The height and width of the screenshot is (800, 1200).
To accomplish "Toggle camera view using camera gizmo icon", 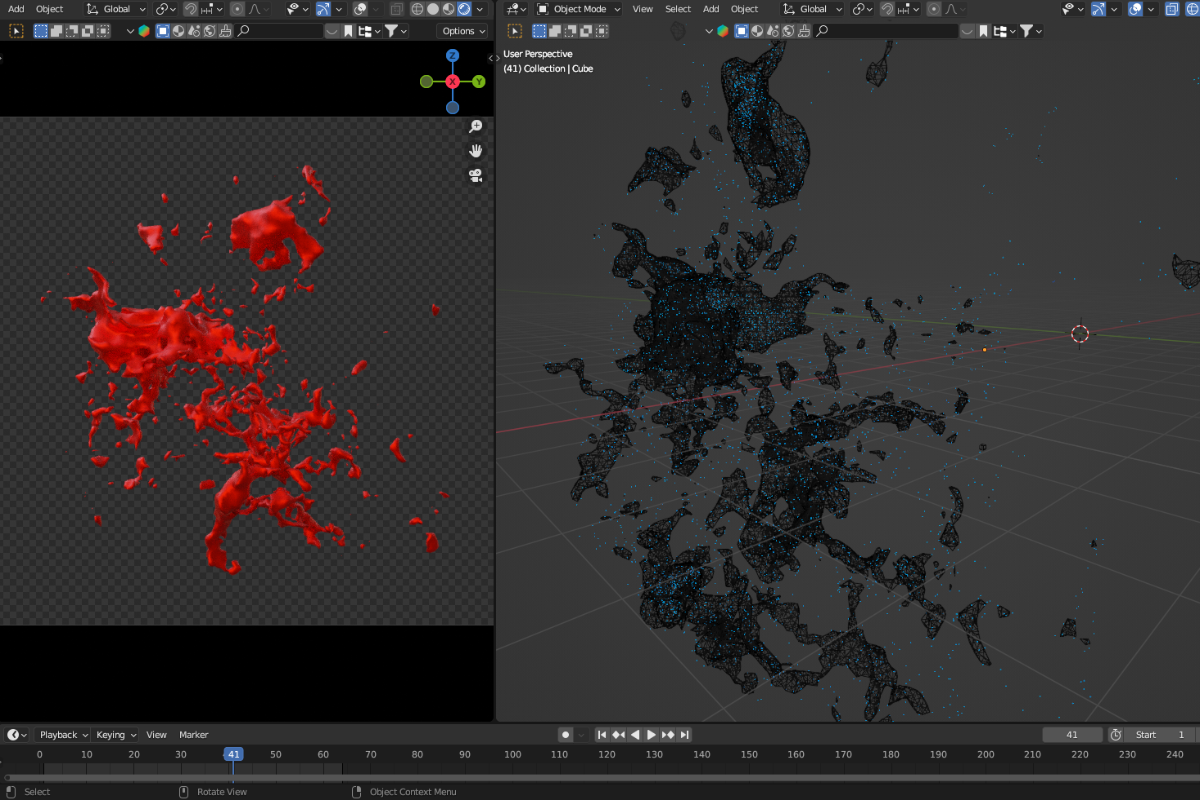I will click(476, 176).
